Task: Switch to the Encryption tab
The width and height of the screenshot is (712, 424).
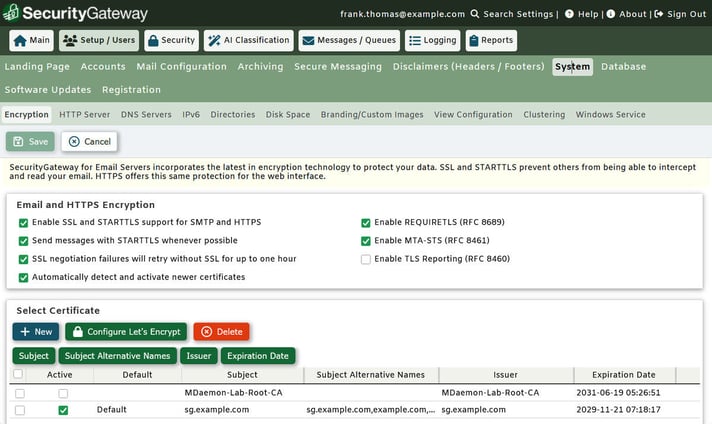Action: point(26,115)
